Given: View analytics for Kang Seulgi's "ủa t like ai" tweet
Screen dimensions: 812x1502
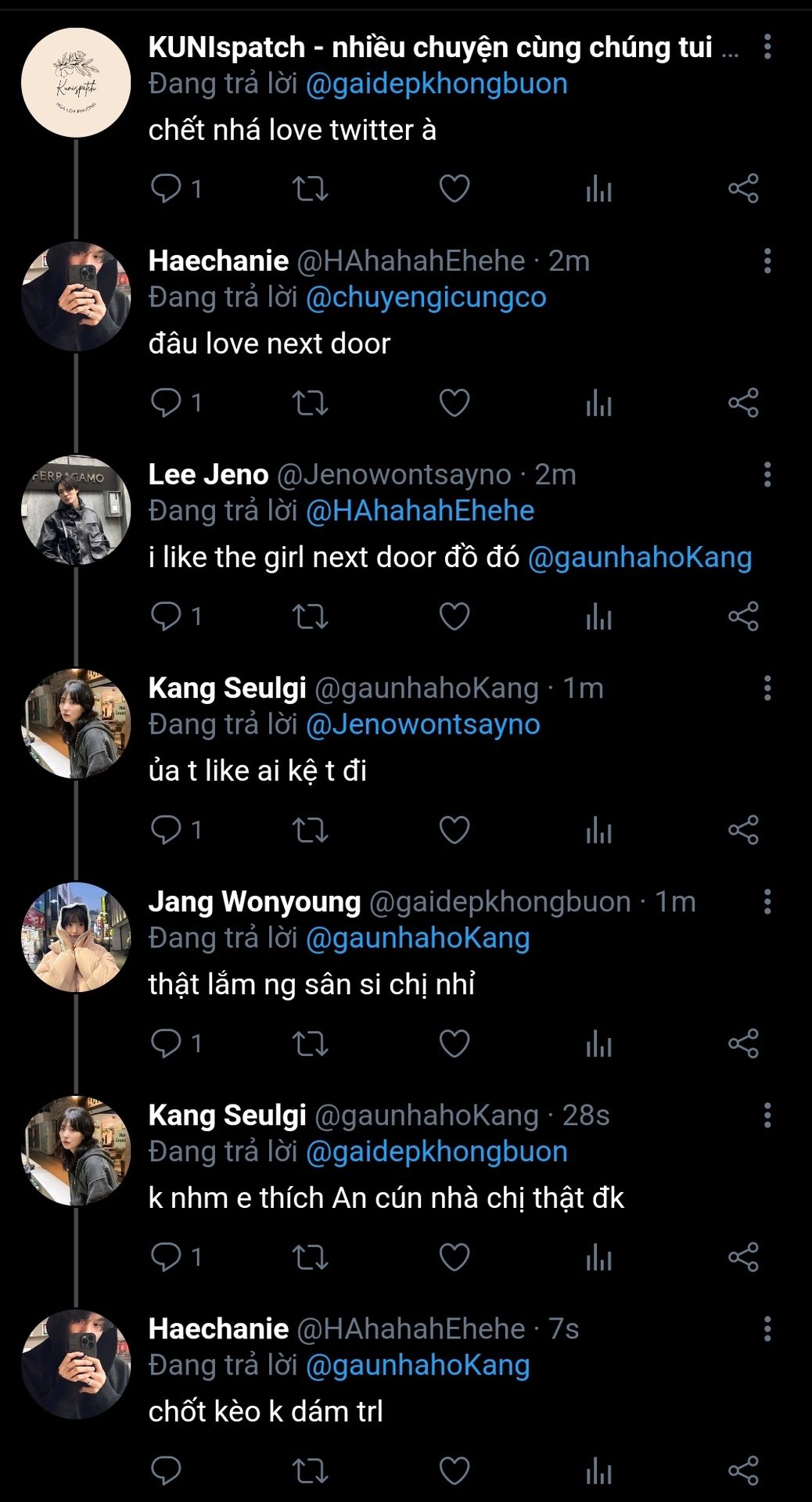Looking at the screenshot, I should [x=598, y=830].
